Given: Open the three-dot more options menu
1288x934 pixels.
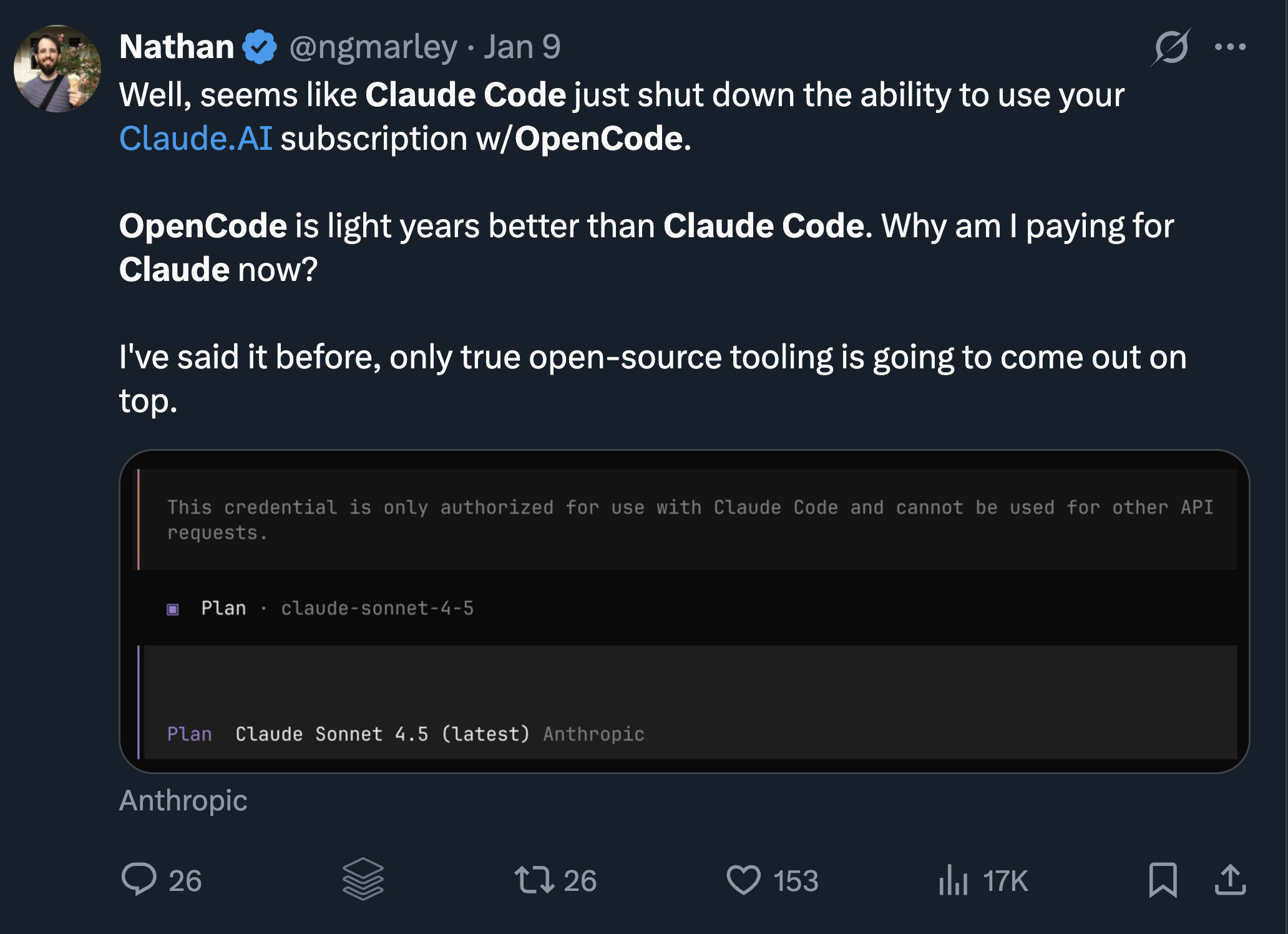Looking at the screenshot, I should pyautogui.click(x=1230, y=47).
